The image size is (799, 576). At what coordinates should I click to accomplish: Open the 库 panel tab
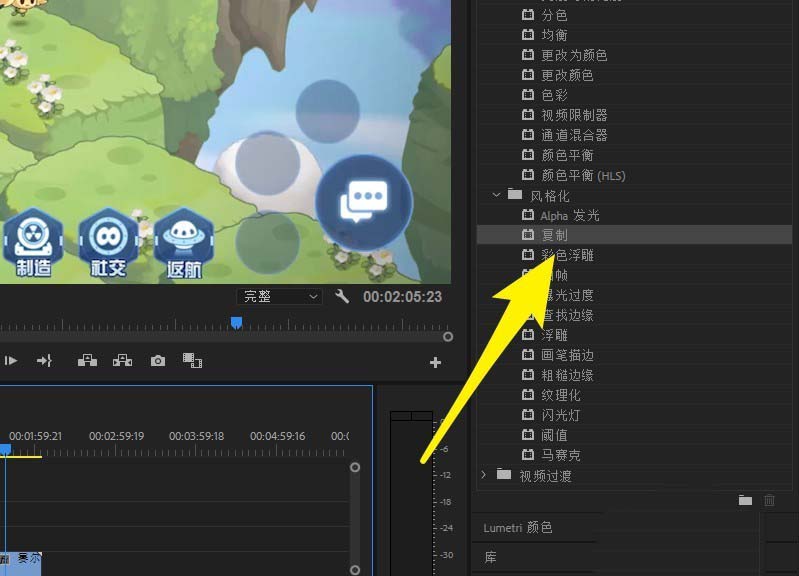[x=490, y=557]
